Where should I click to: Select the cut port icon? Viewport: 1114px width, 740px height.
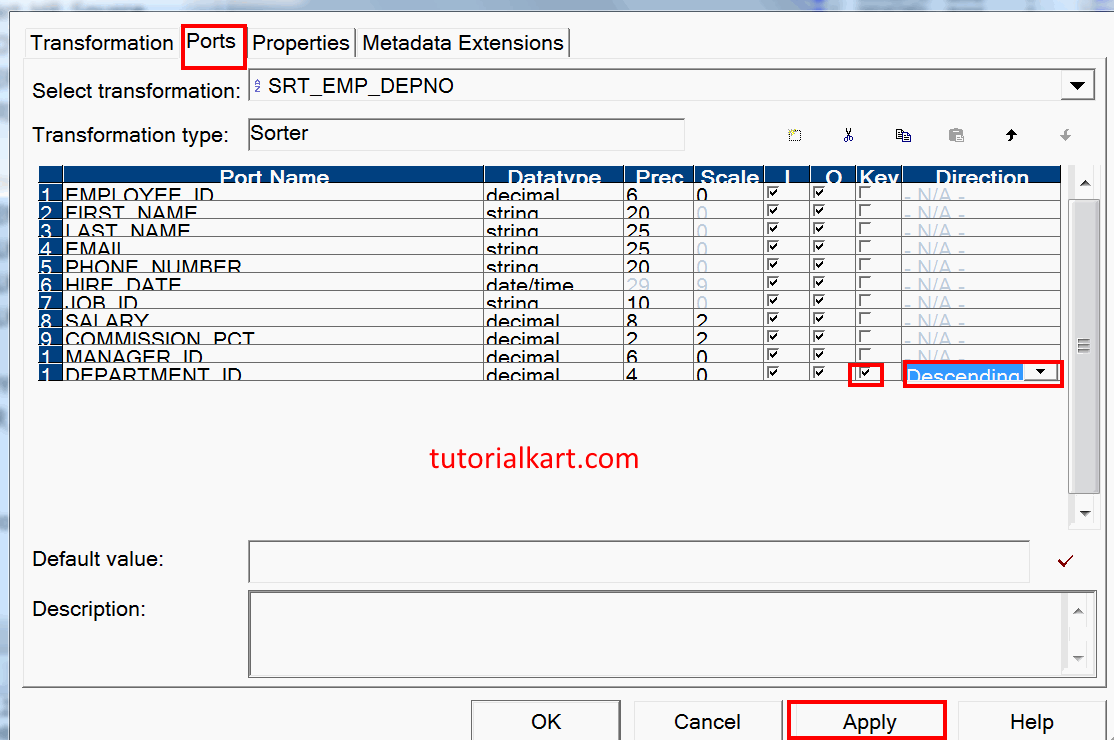[848, 135]
